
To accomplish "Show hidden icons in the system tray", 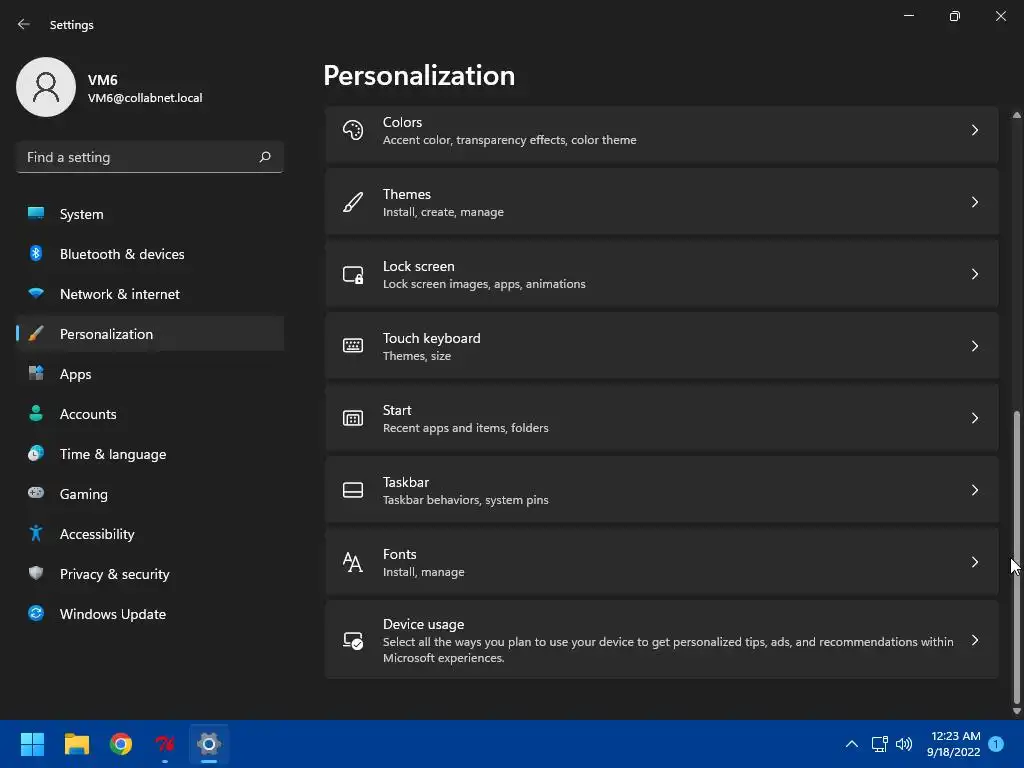I will [x=852, y=744].
